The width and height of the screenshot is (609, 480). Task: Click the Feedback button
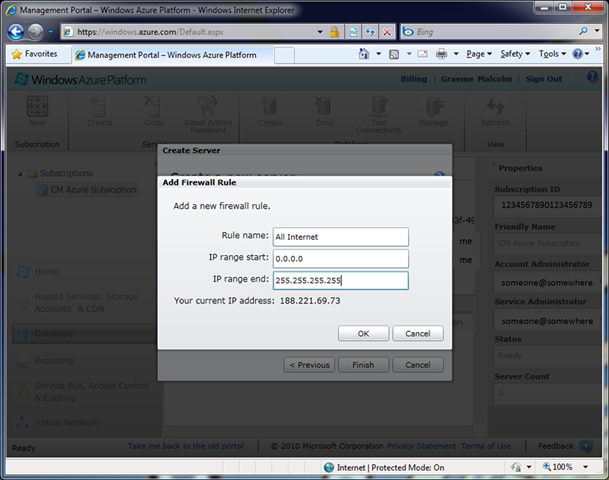(x=565, y=446)
